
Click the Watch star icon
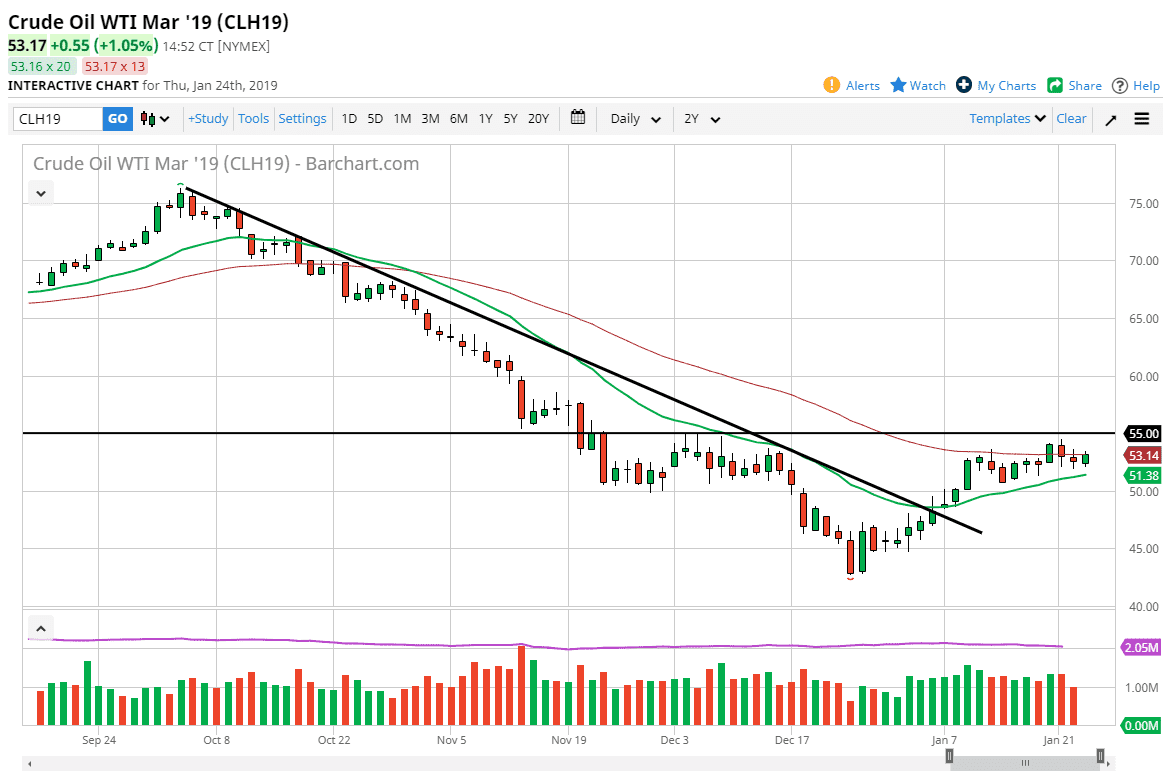point(898,85)
